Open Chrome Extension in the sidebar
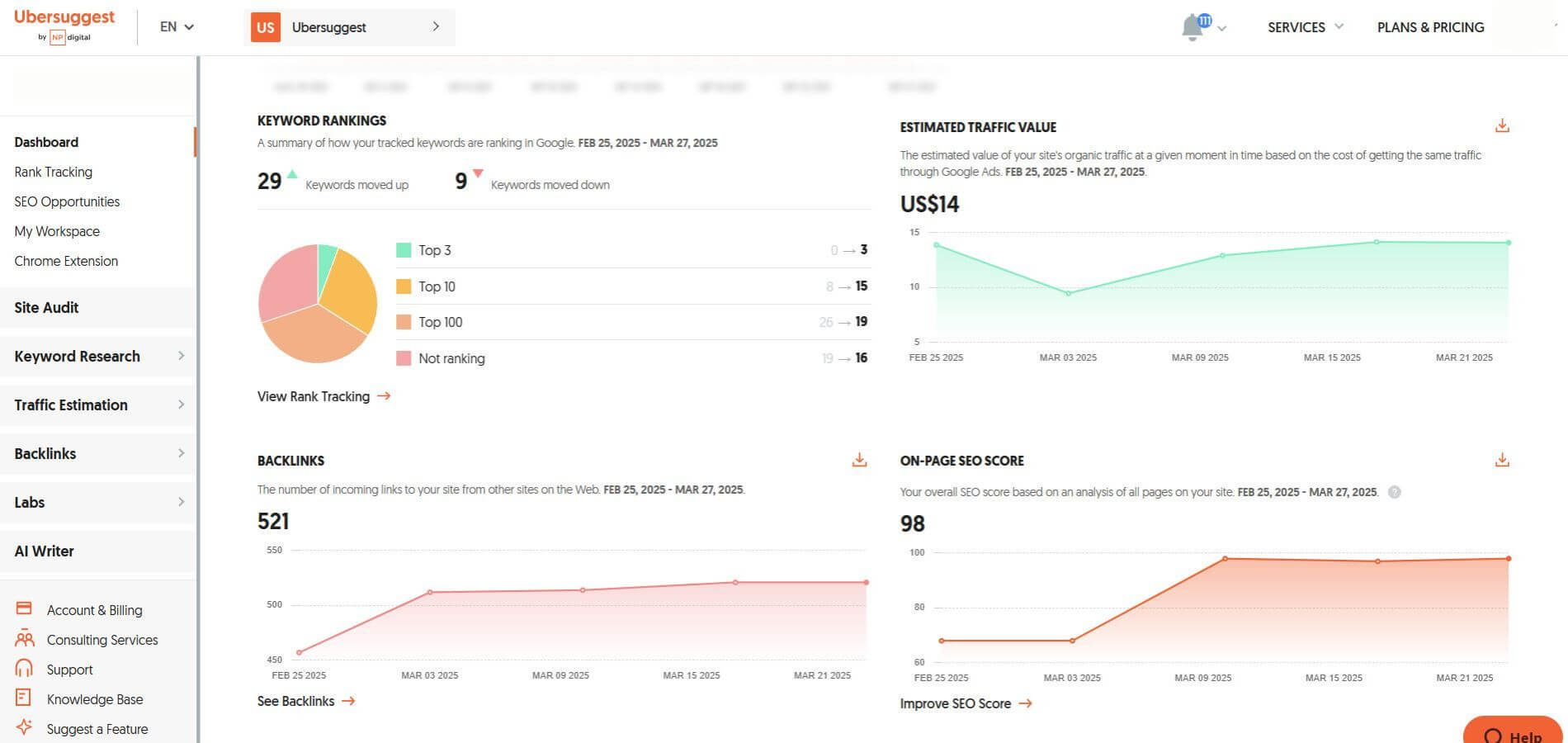Screen dimensions: 1568x743 point(66,261)
